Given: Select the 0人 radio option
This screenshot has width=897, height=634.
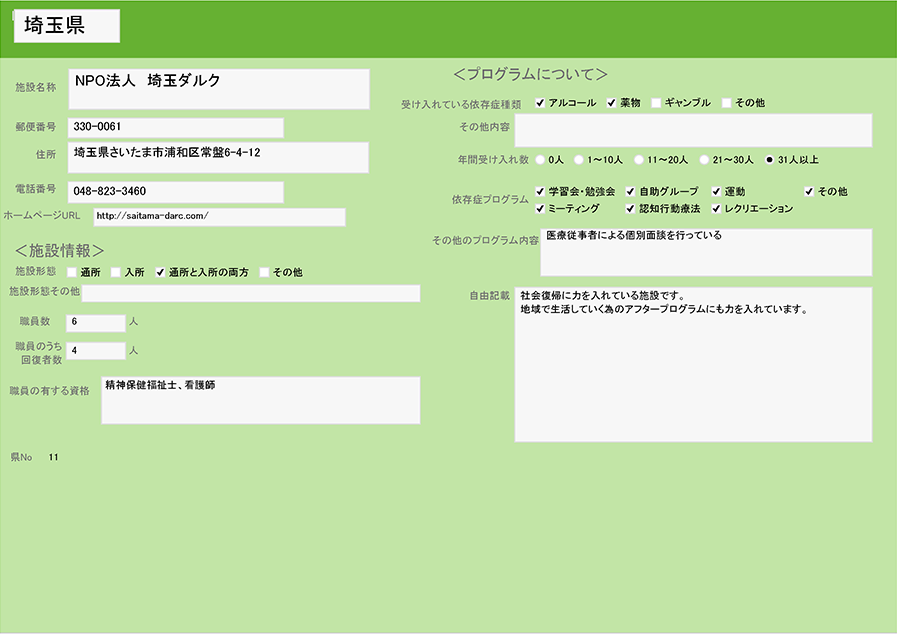Looking at the screenshot, I should point(541,159).
